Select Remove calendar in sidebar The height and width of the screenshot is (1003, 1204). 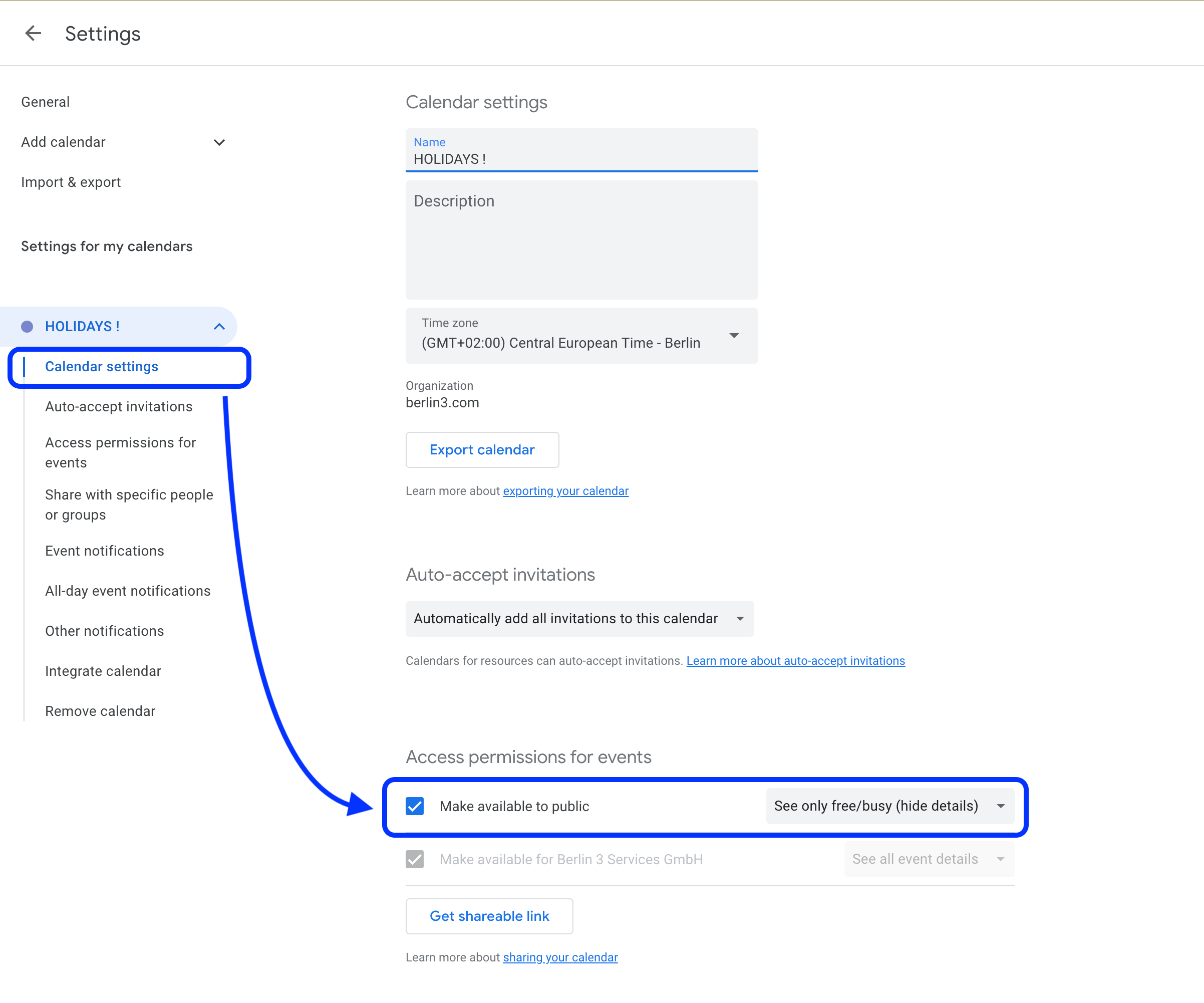[100, 711]
